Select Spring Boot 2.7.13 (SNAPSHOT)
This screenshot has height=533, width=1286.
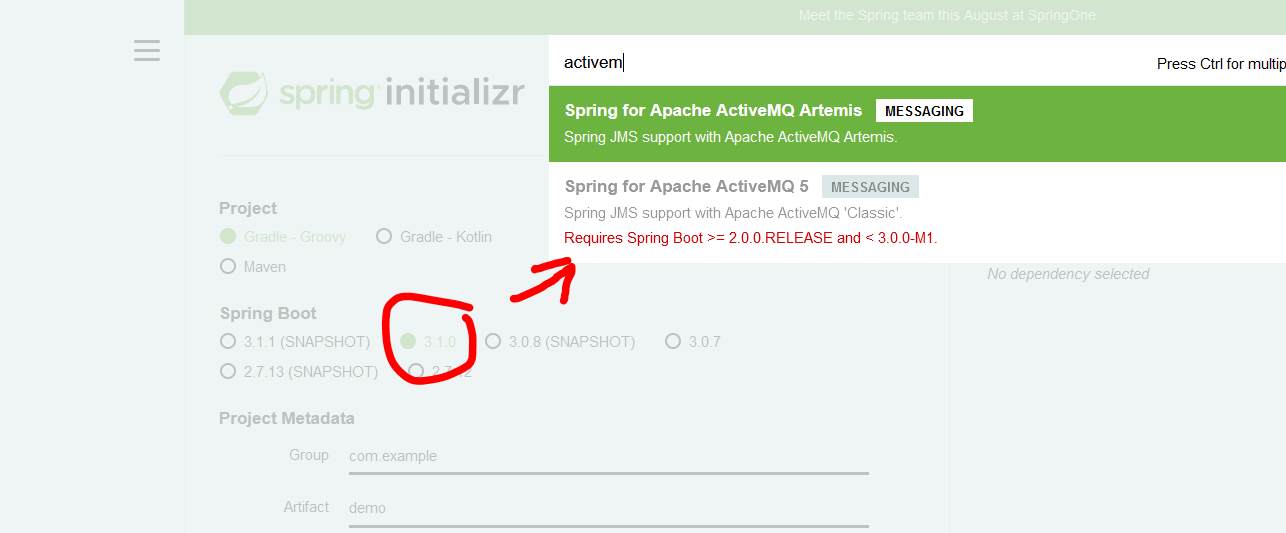(x=299, y=372)
